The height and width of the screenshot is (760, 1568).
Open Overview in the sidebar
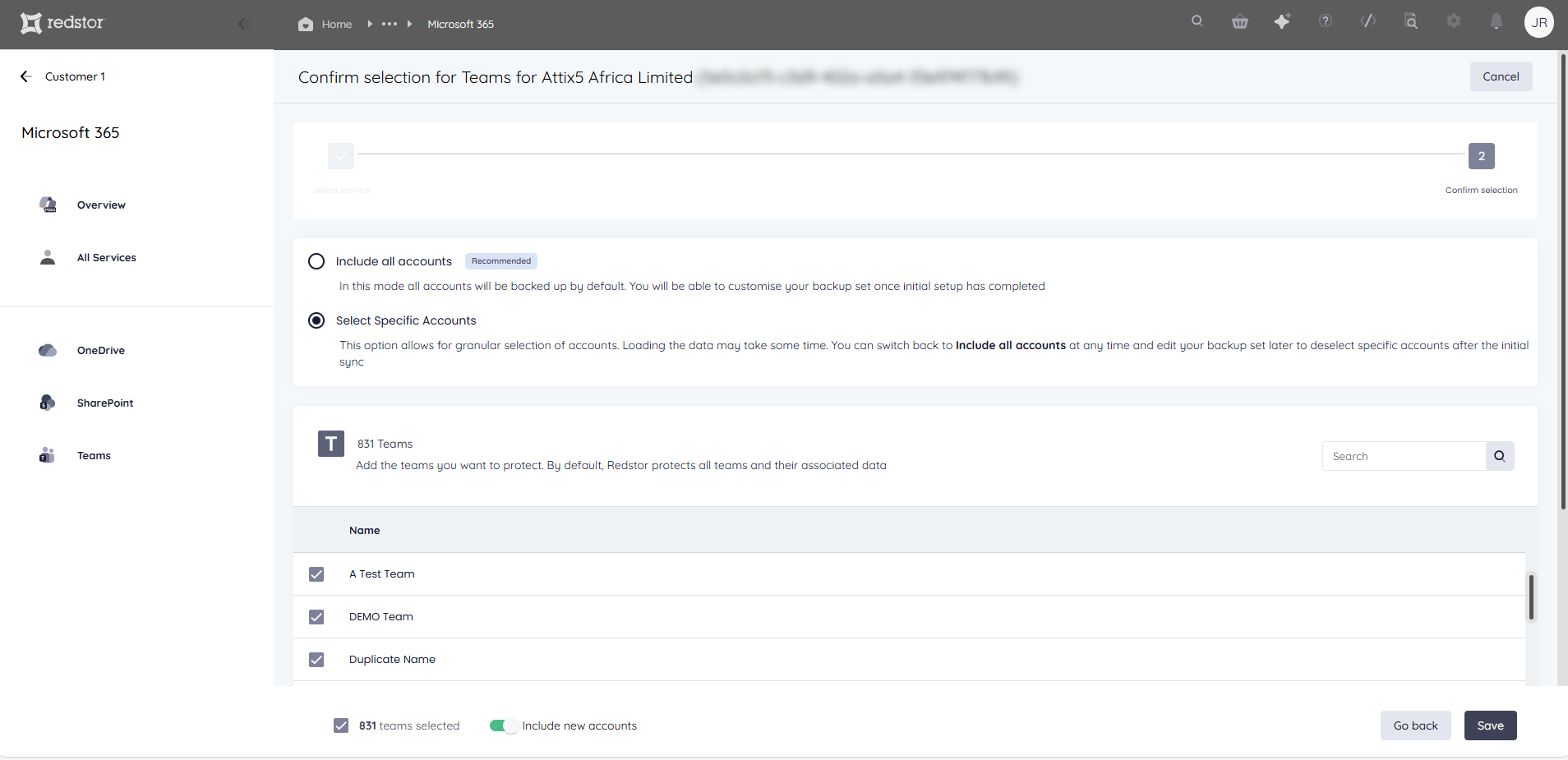coord(101,205)
